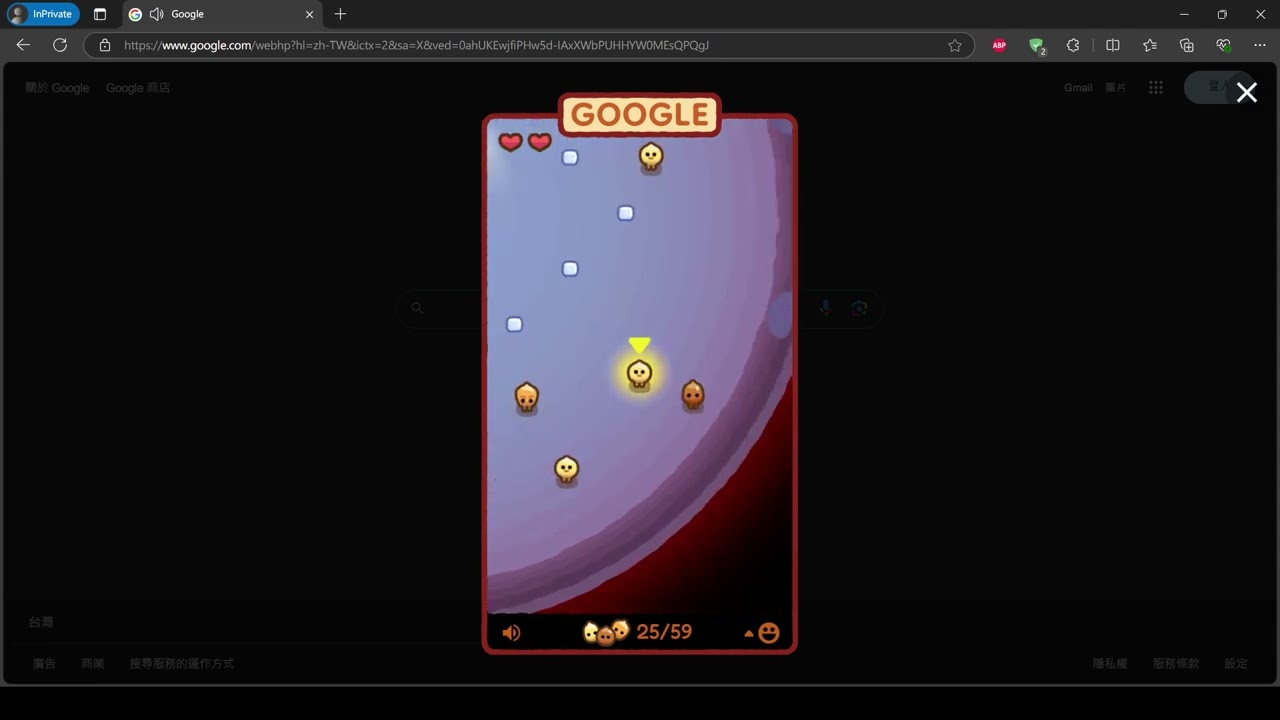Mute the tab using the tab's audio icon

pyautogui.click(x=156, y=14)
